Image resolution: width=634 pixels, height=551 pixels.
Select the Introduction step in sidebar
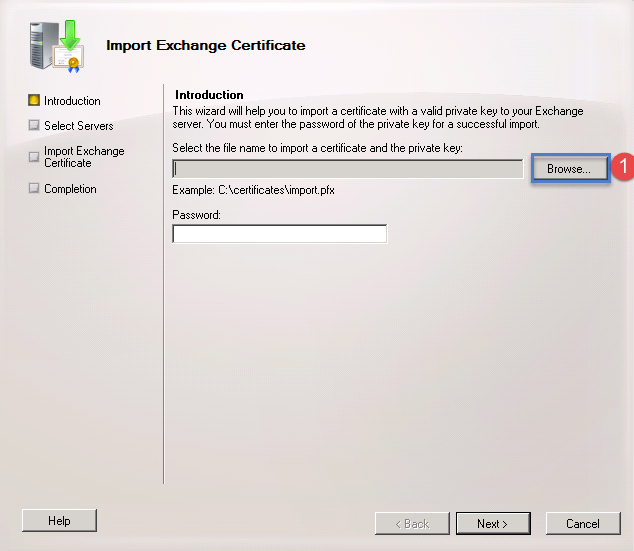pos(72,101)
